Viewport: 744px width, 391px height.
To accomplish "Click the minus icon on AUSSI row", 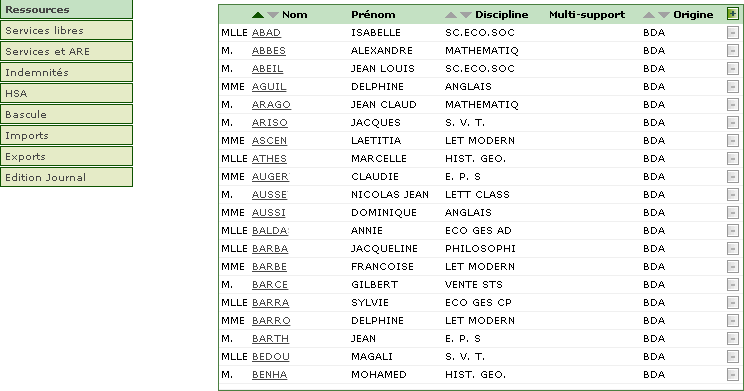I will point(733,213).
